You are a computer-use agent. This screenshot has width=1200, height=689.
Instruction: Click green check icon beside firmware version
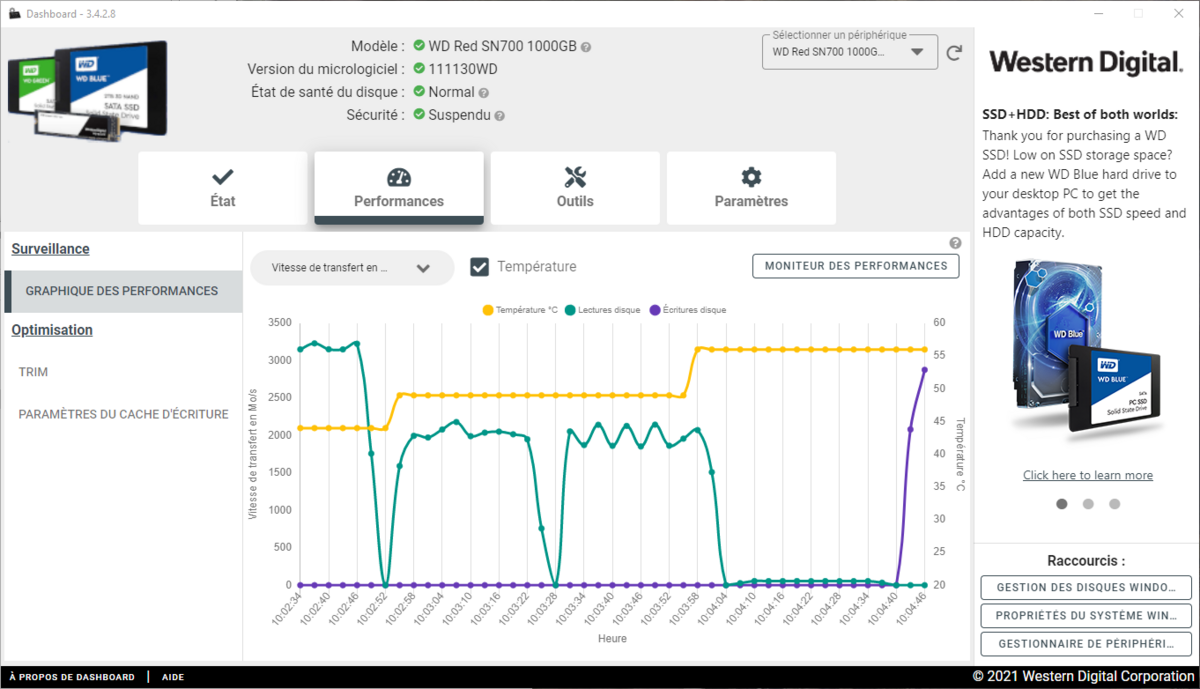pos(419,69)
